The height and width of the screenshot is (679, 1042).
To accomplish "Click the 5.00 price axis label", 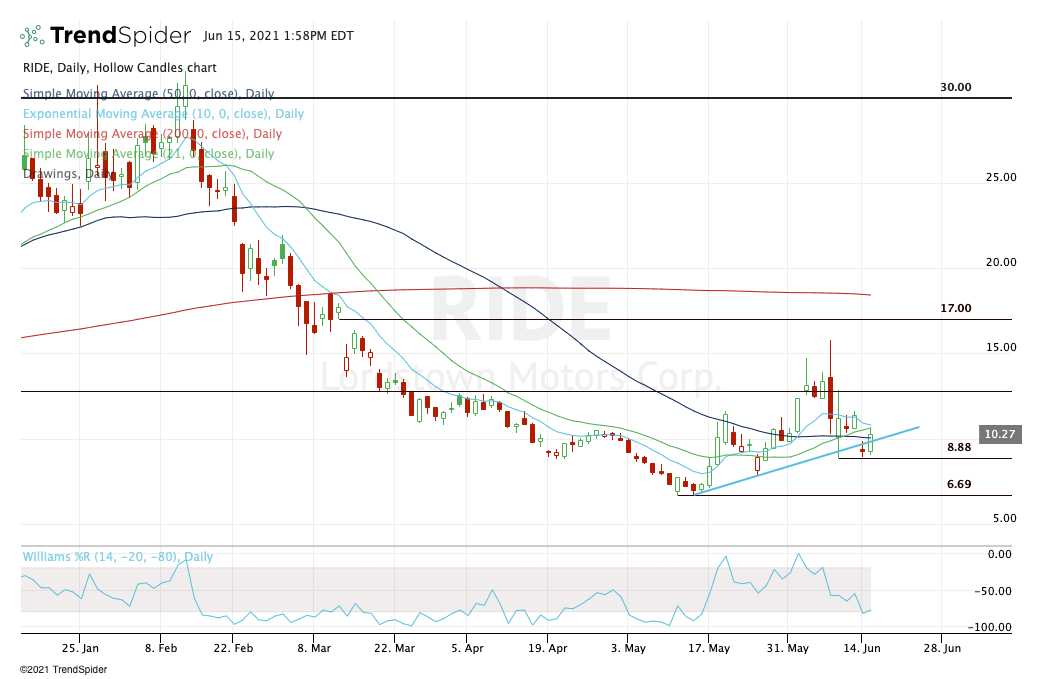I will (x=1005, y=518).
